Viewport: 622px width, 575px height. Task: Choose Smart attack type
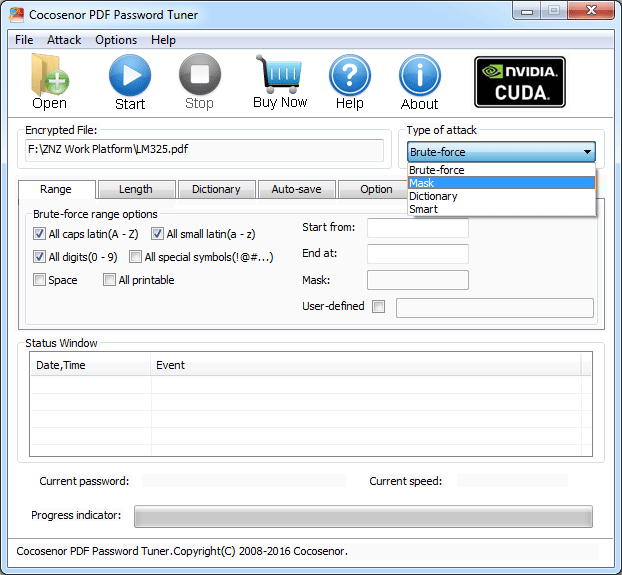click(x=501, y=209)
